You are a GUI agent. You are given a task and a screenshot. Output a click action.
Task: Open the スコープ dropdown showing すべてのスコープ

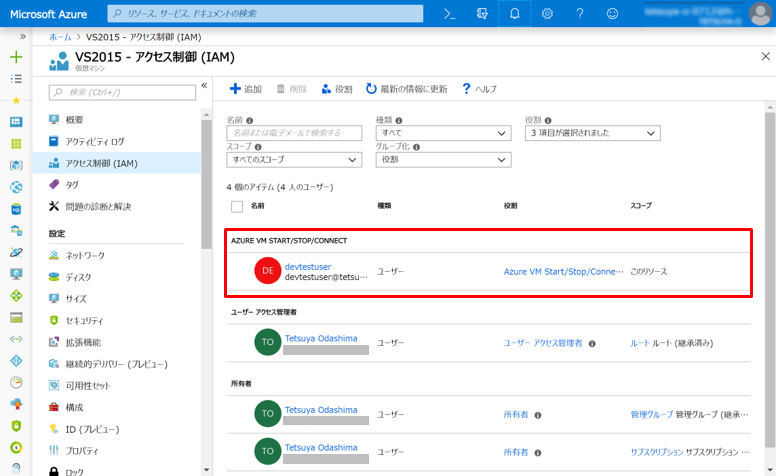(294, 160)
